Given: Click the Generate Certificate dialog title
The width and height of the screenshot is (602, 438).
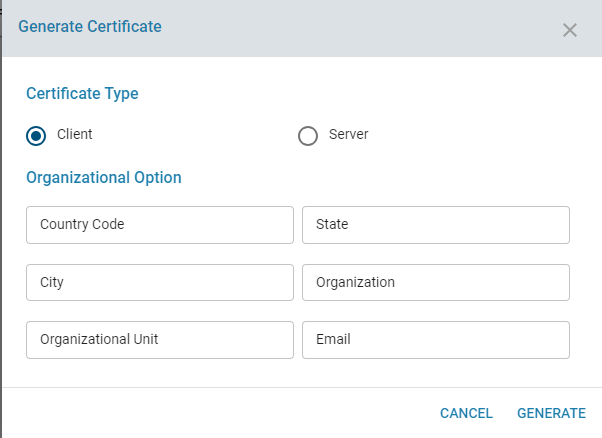Looking at the screenshot, I should 90,27.
